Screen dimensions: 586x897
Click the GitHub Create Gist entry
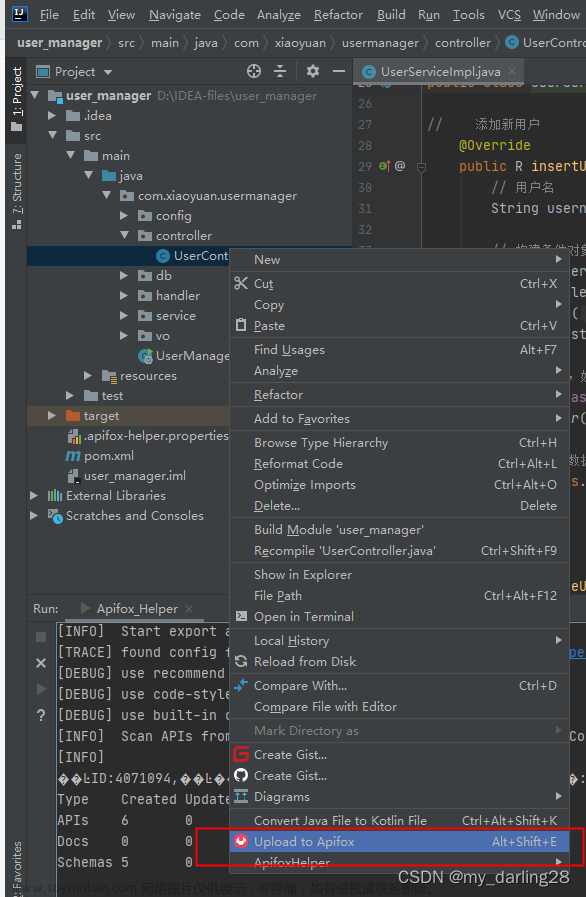399,776
